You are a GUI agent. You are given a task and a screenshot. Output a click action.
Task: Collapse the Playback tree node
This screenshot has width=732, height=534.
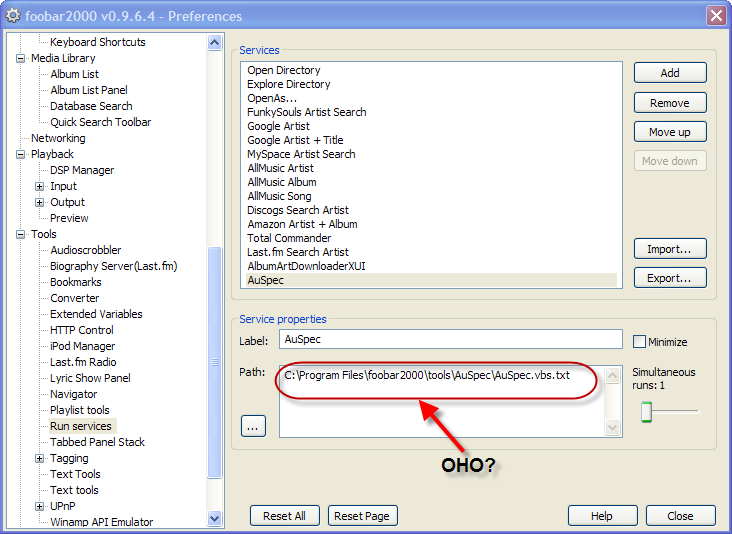[21, 155]
